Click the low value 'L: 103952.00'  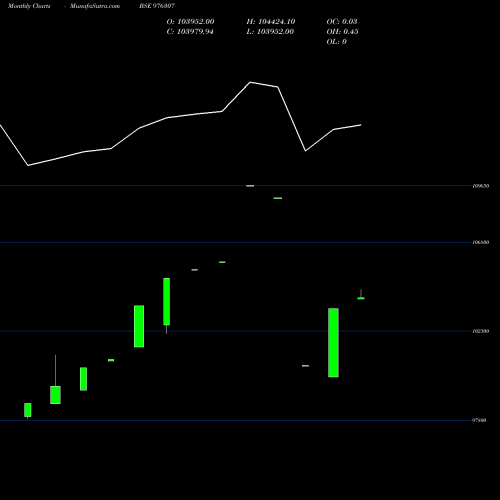pos(270,32)
